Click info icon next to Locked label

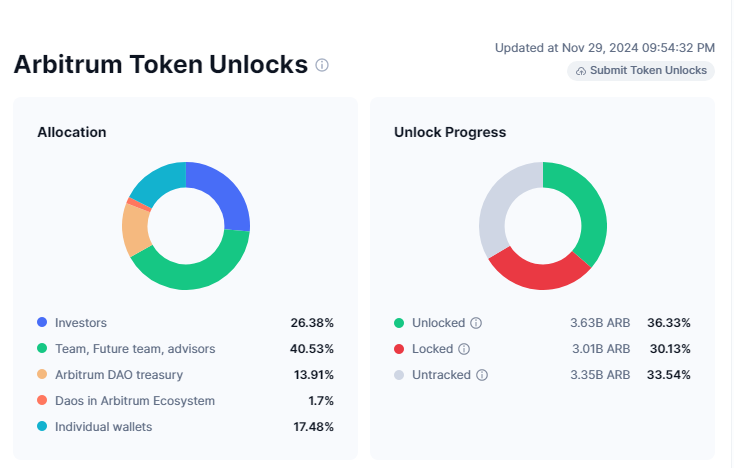[x=464, y=349]
